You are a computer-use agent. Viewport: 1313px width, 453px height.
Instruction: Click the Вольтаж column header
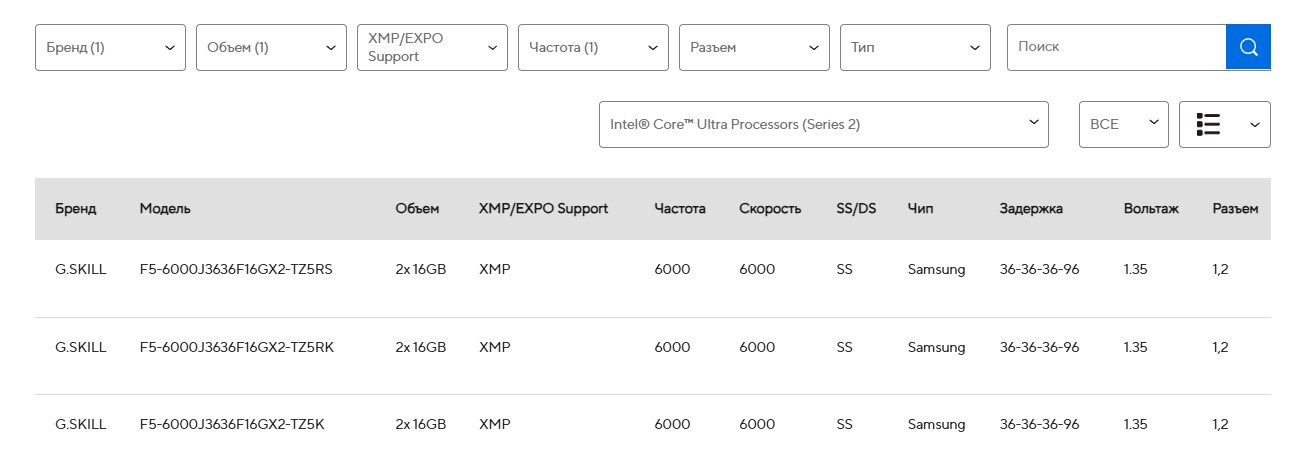(x=1151, y=209)
